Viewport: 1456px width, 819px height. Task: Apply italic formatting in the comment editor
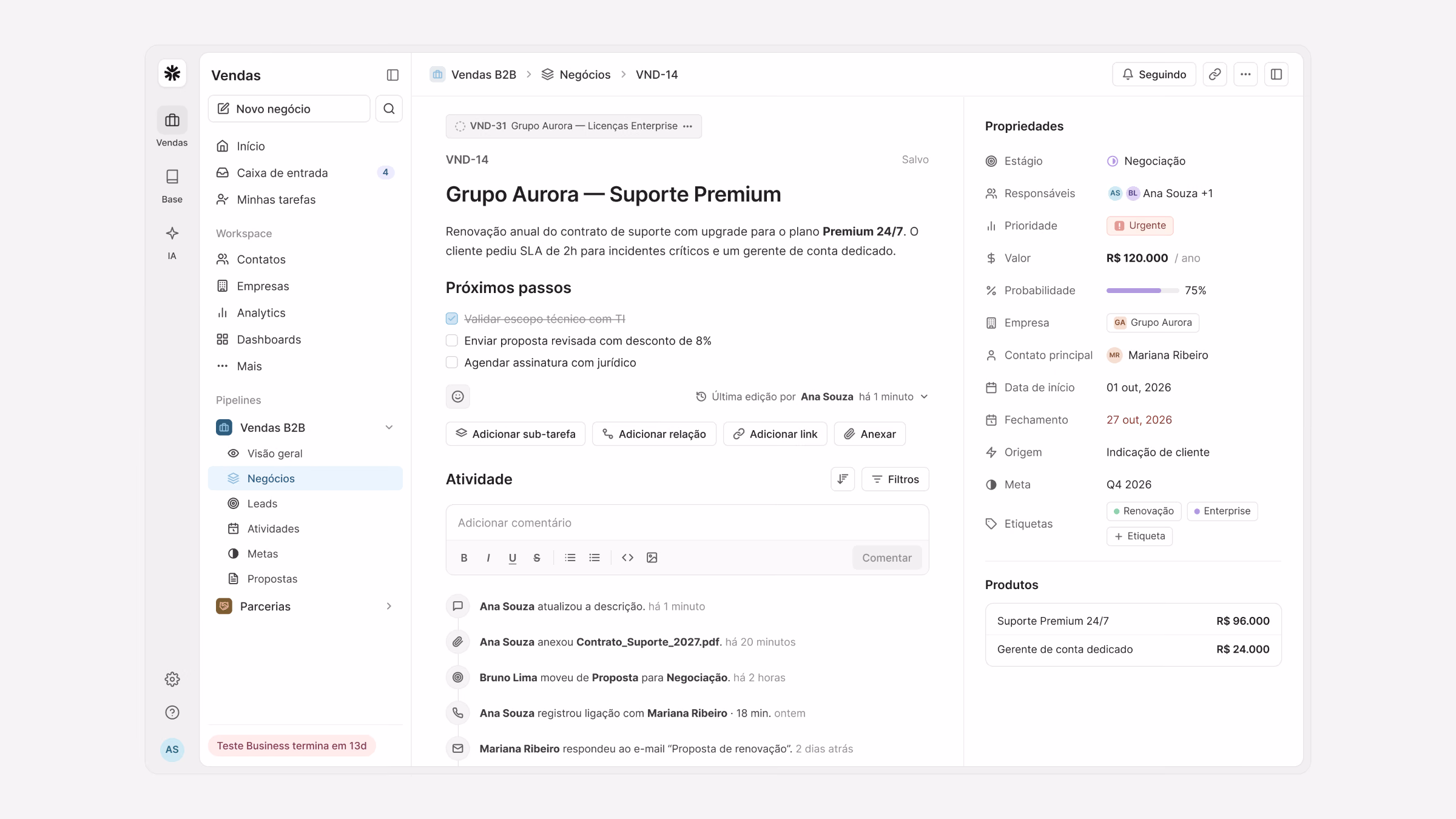(488, 558)
